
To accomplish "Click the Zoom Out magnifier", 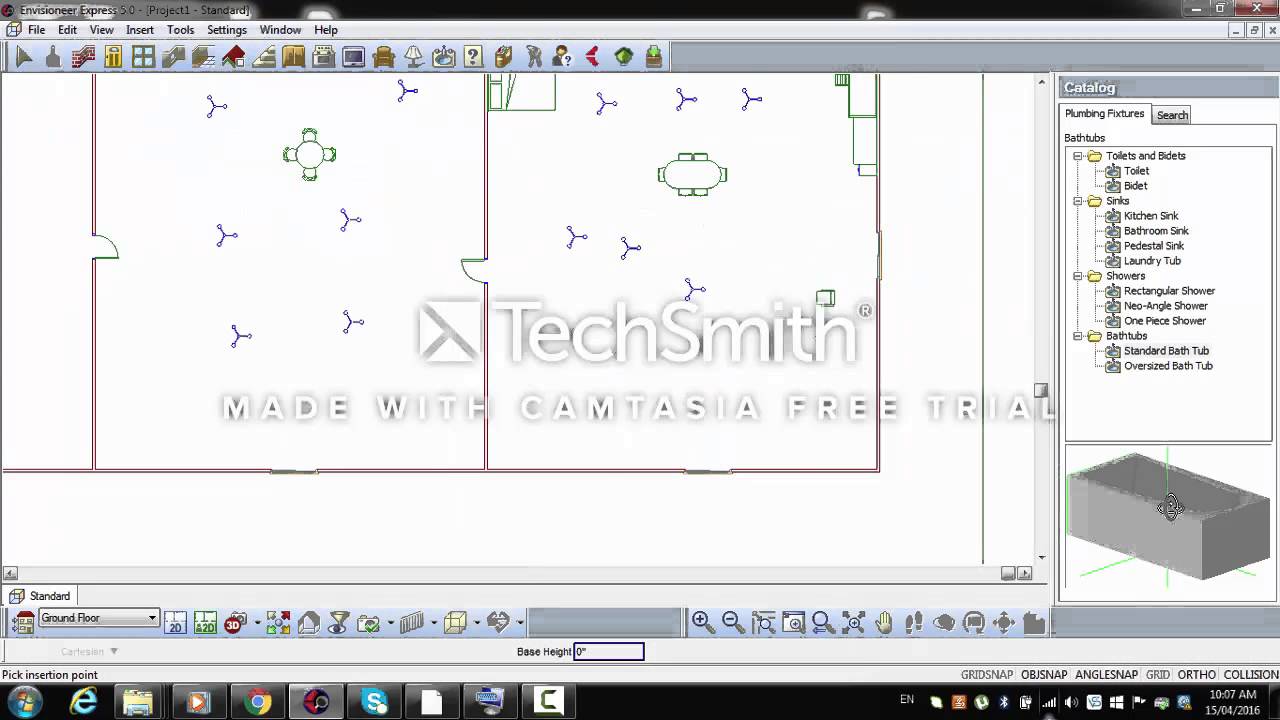I will (733, 623).
